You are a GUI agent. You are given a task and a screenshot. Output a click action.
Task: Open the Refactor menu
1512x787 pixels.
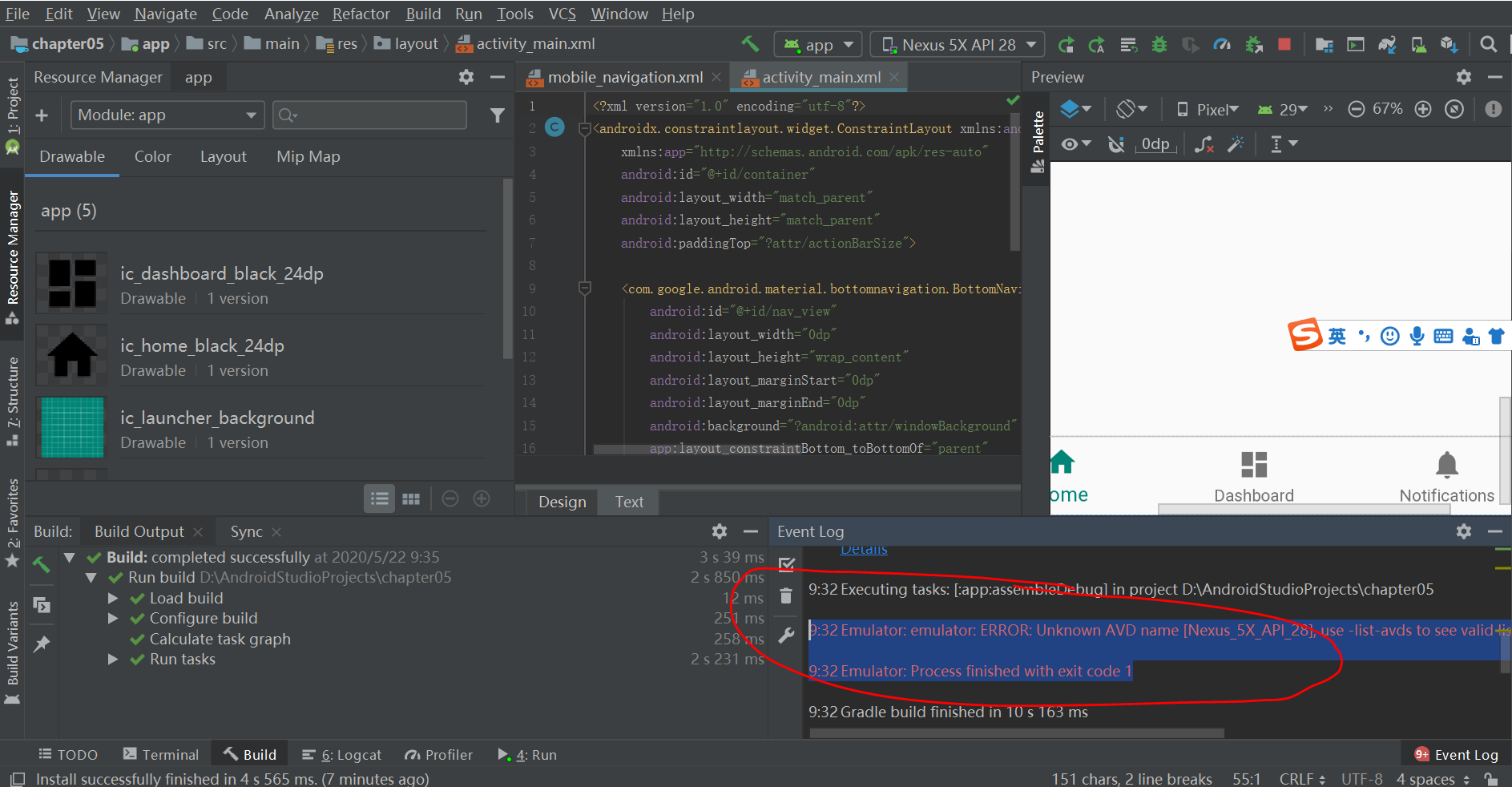point(361,14)
